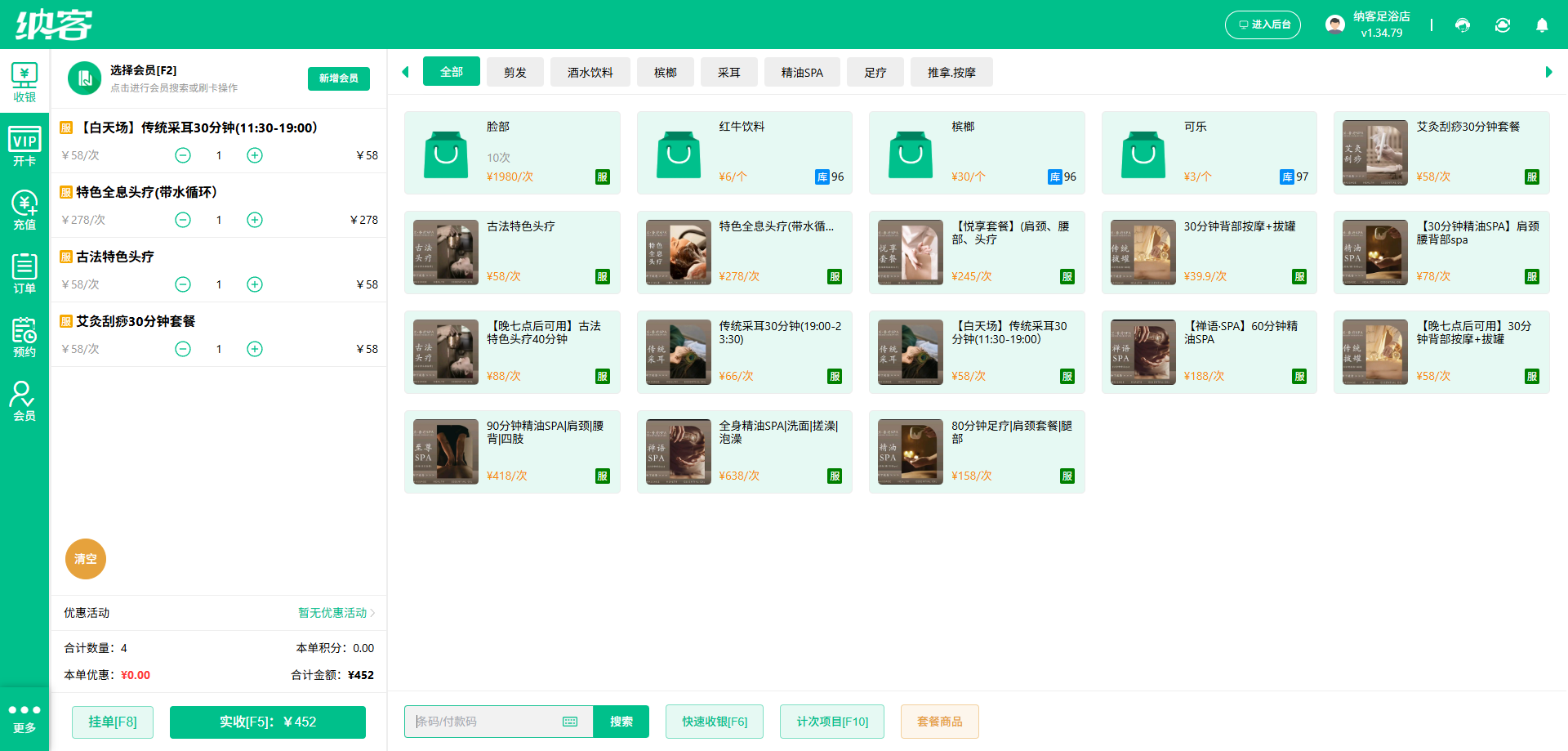The height and width of the screenshot is (751, 1568).
Task: Click the member selection green avatar icon
Action: click(x=84, y=78)
